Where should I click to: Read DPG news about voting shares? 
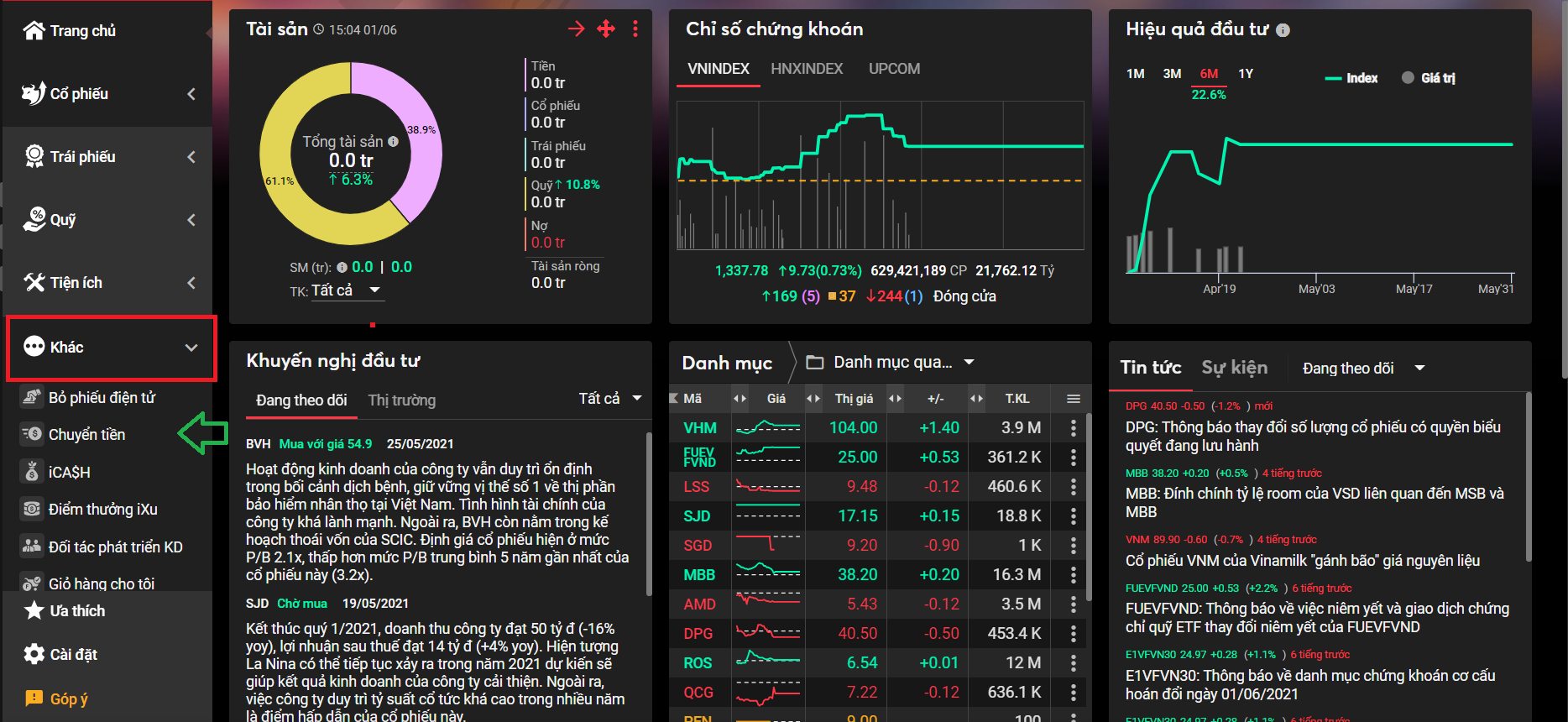click(x=1313, y=437)
